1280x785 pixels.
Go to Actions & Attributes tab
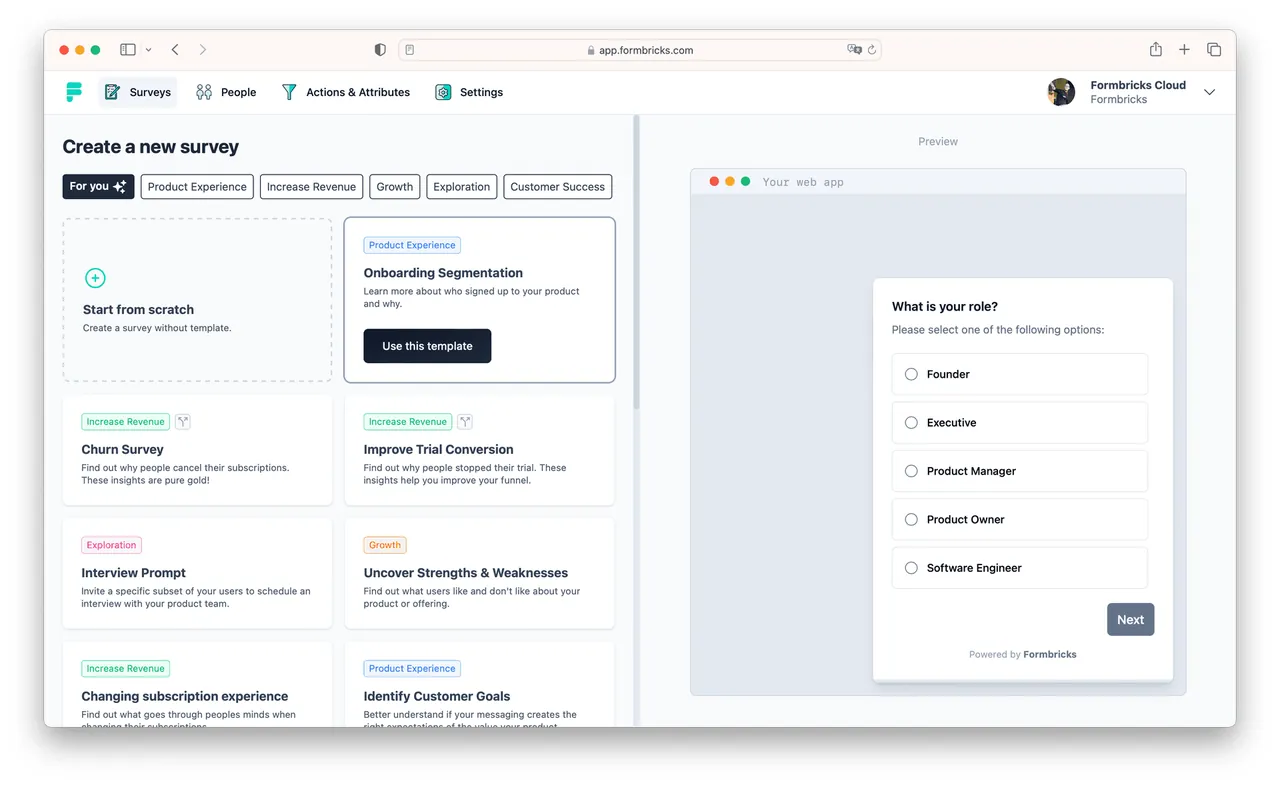pos(345,92)
